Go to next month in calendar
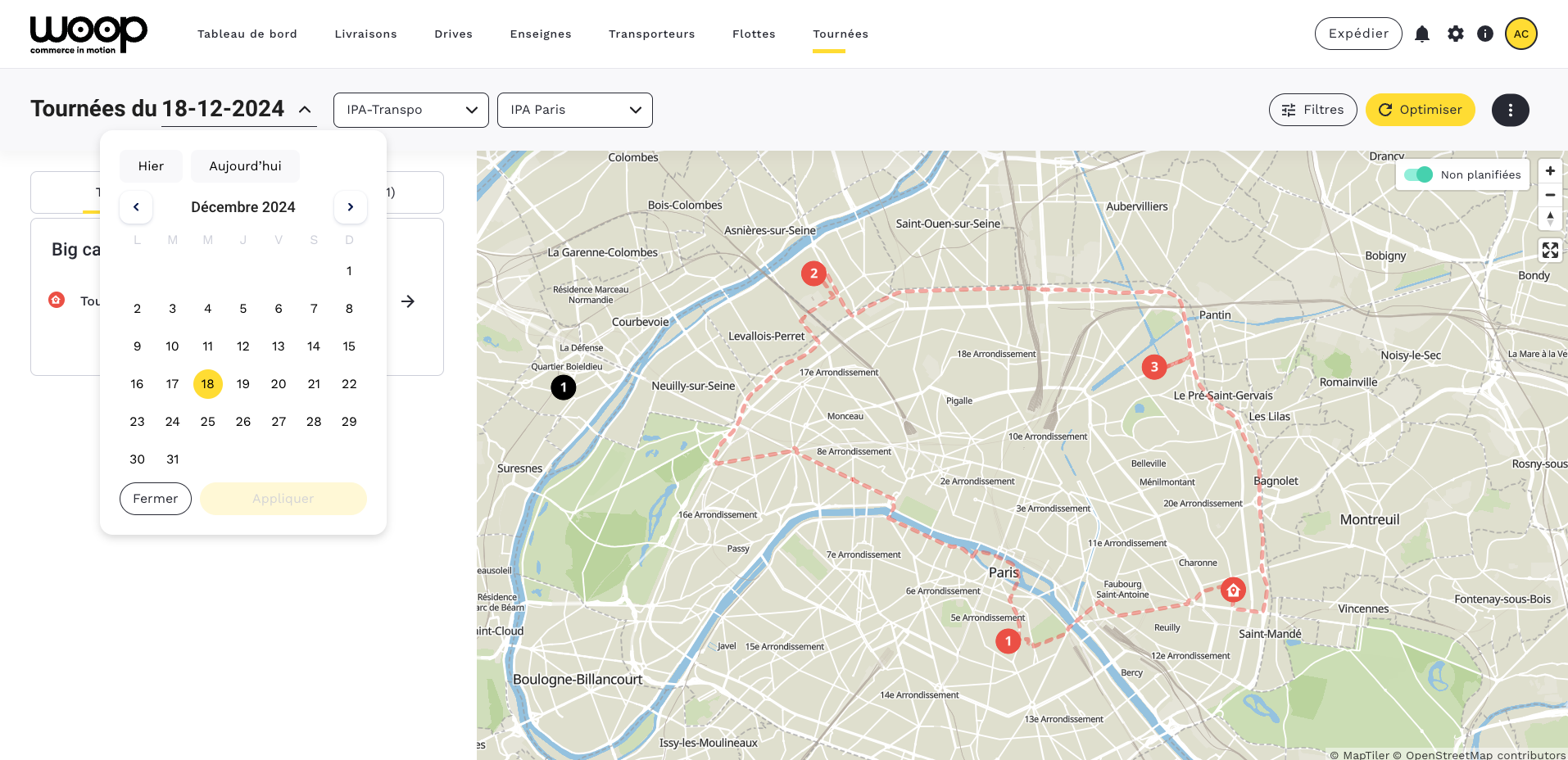 350,207
